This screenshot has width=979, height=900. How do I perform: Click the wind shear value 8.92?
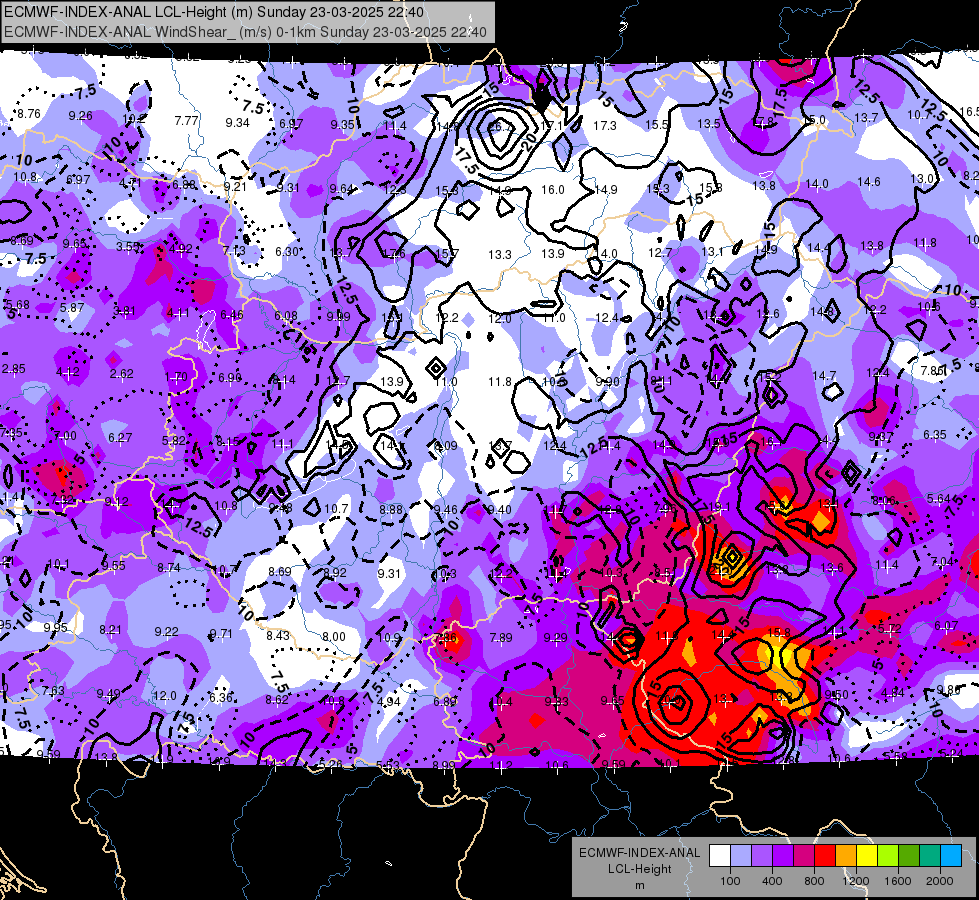[335, 572]
